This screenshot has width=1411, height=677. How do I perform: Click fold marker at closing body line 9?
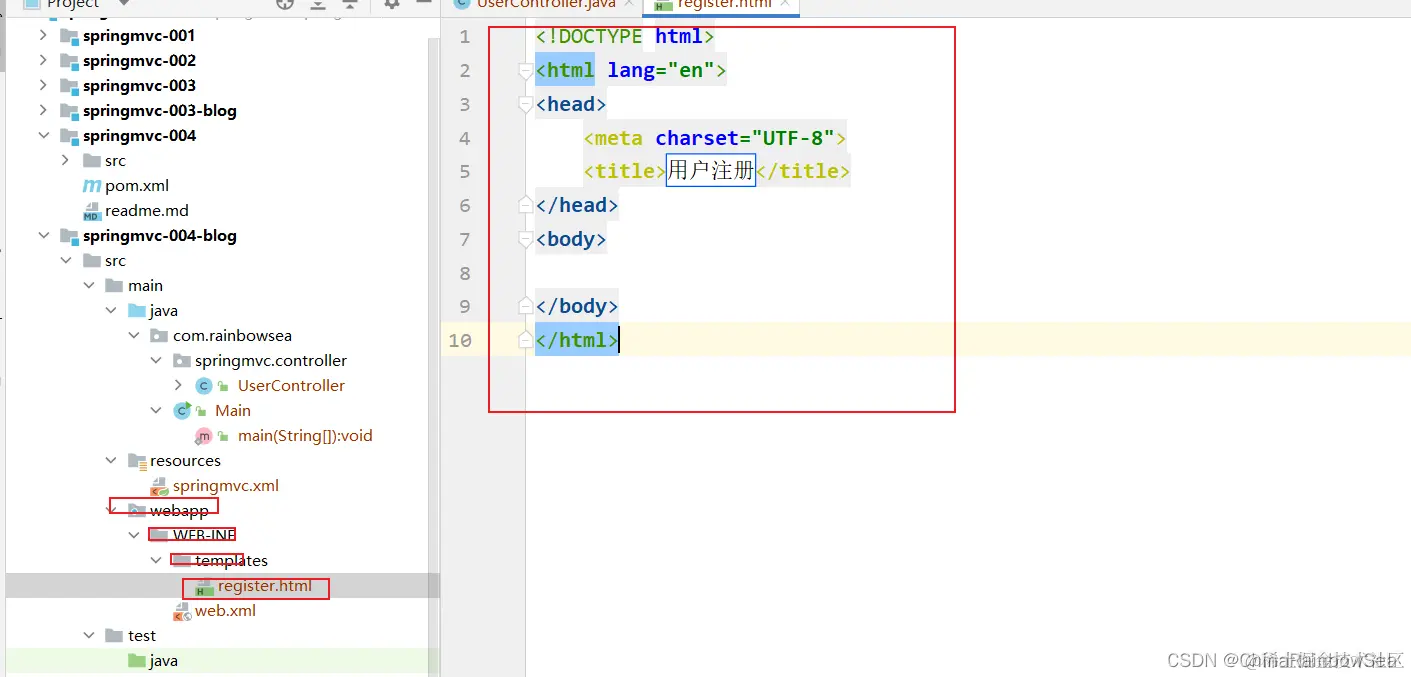[525, 306]
